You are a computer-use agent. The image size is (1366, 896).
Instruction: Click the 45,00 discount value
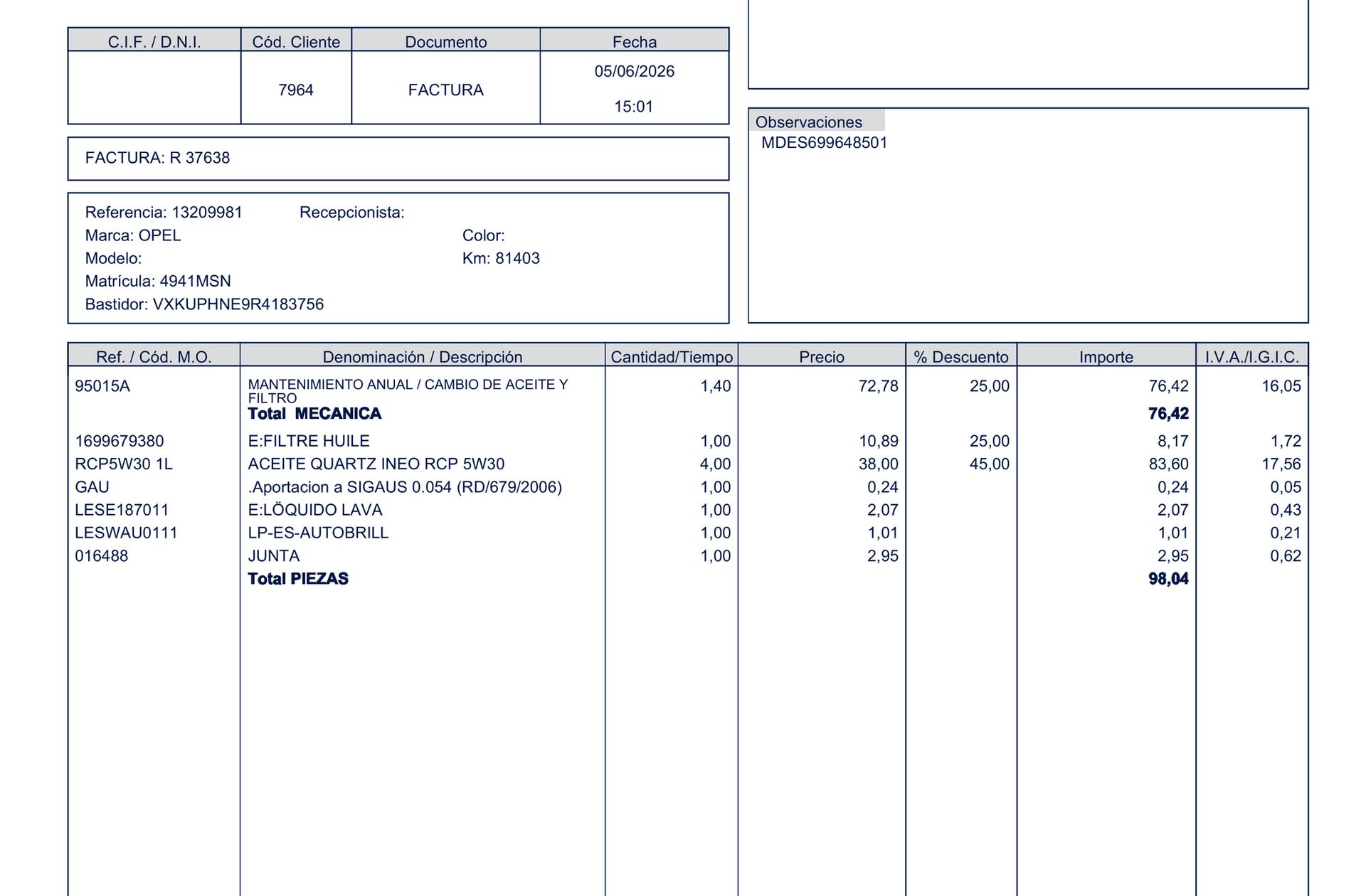[x=990, y=464]
